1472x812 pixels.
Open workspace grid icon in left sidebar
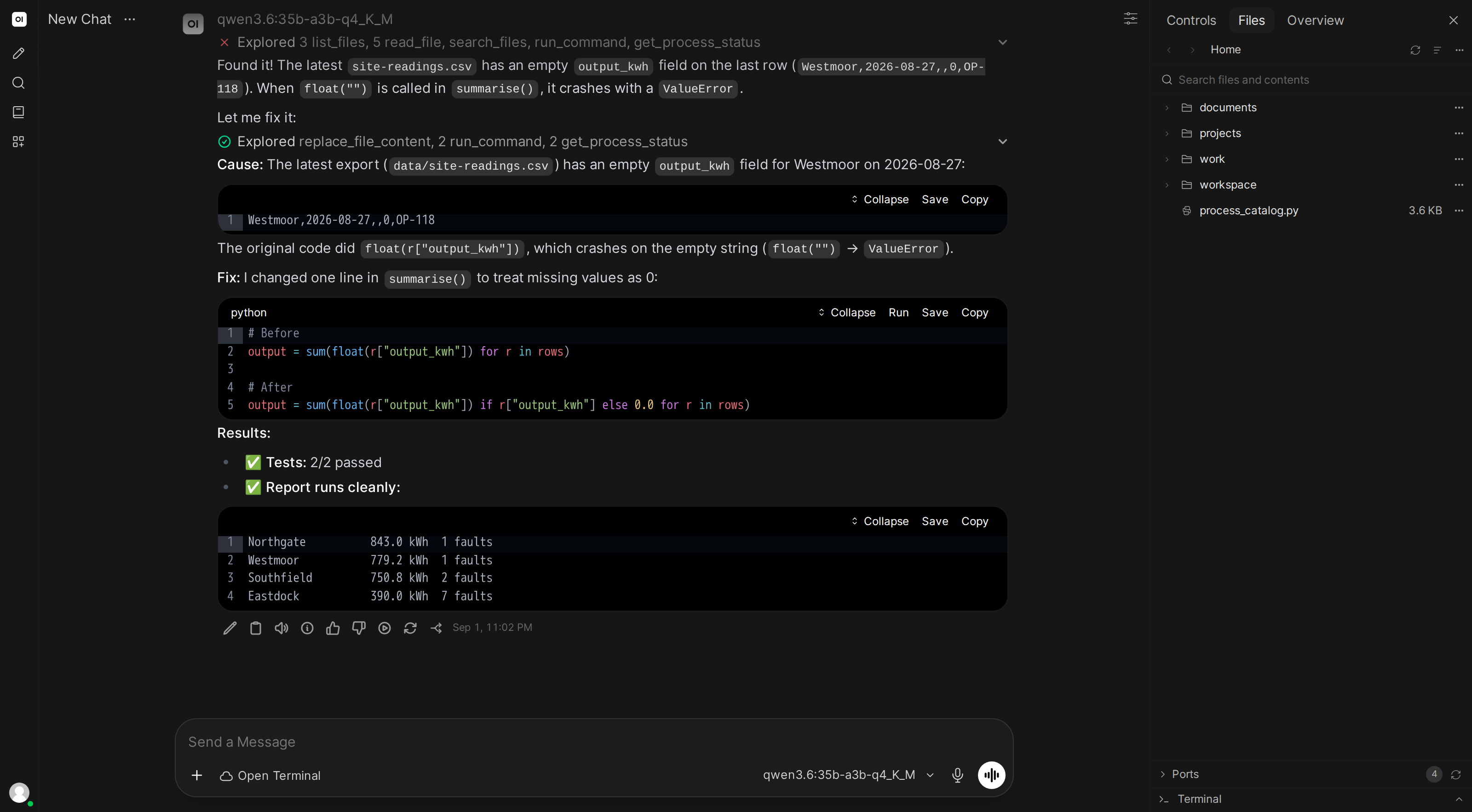tap(18, 142)
